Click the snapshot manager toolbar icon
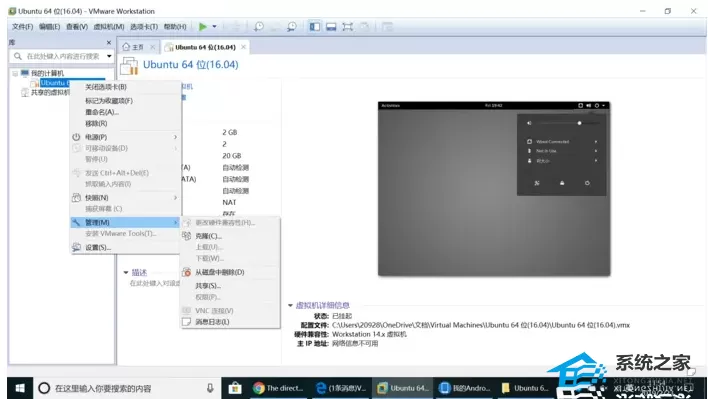This screenshot has height=399, width=708. (292, 27)
